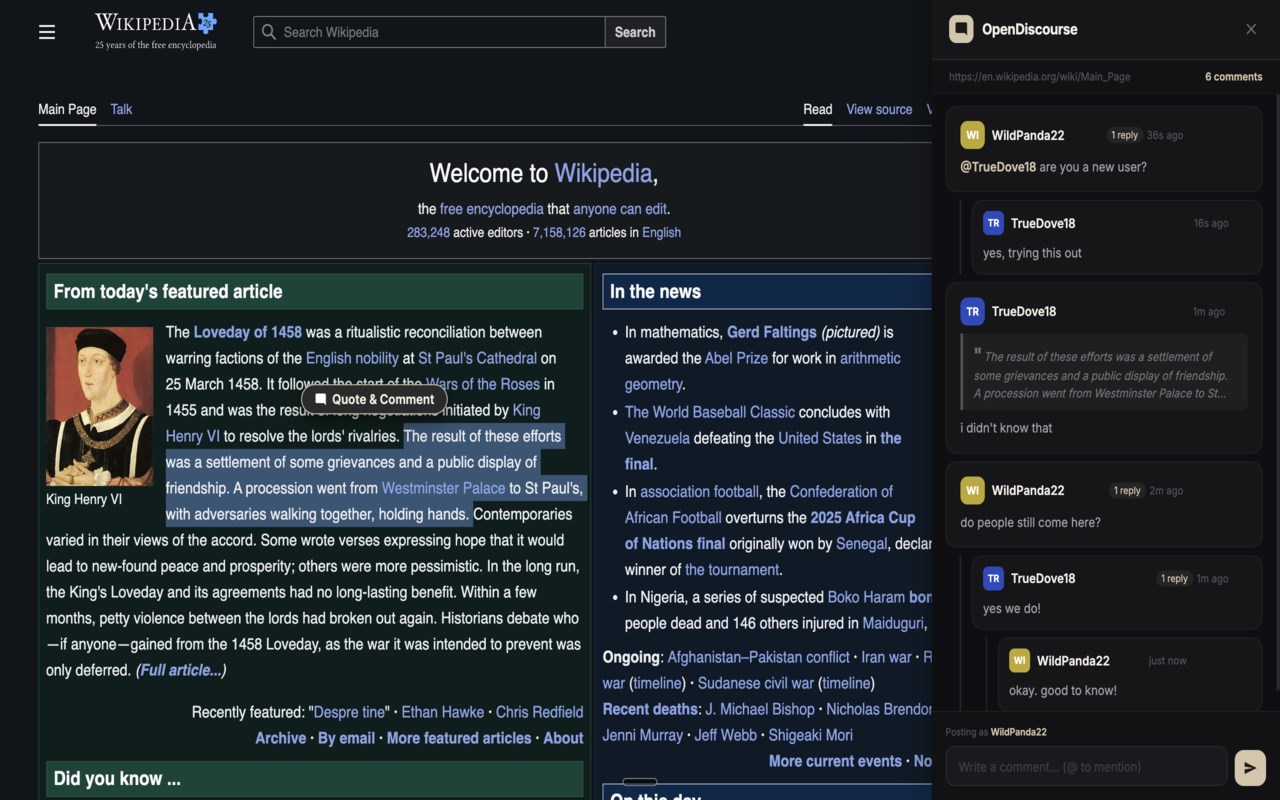This screenshot has width=1280, height=800.
Task: Click WildPanda22 avatar on 'do people still come here?'
Action: click(972, 490)
